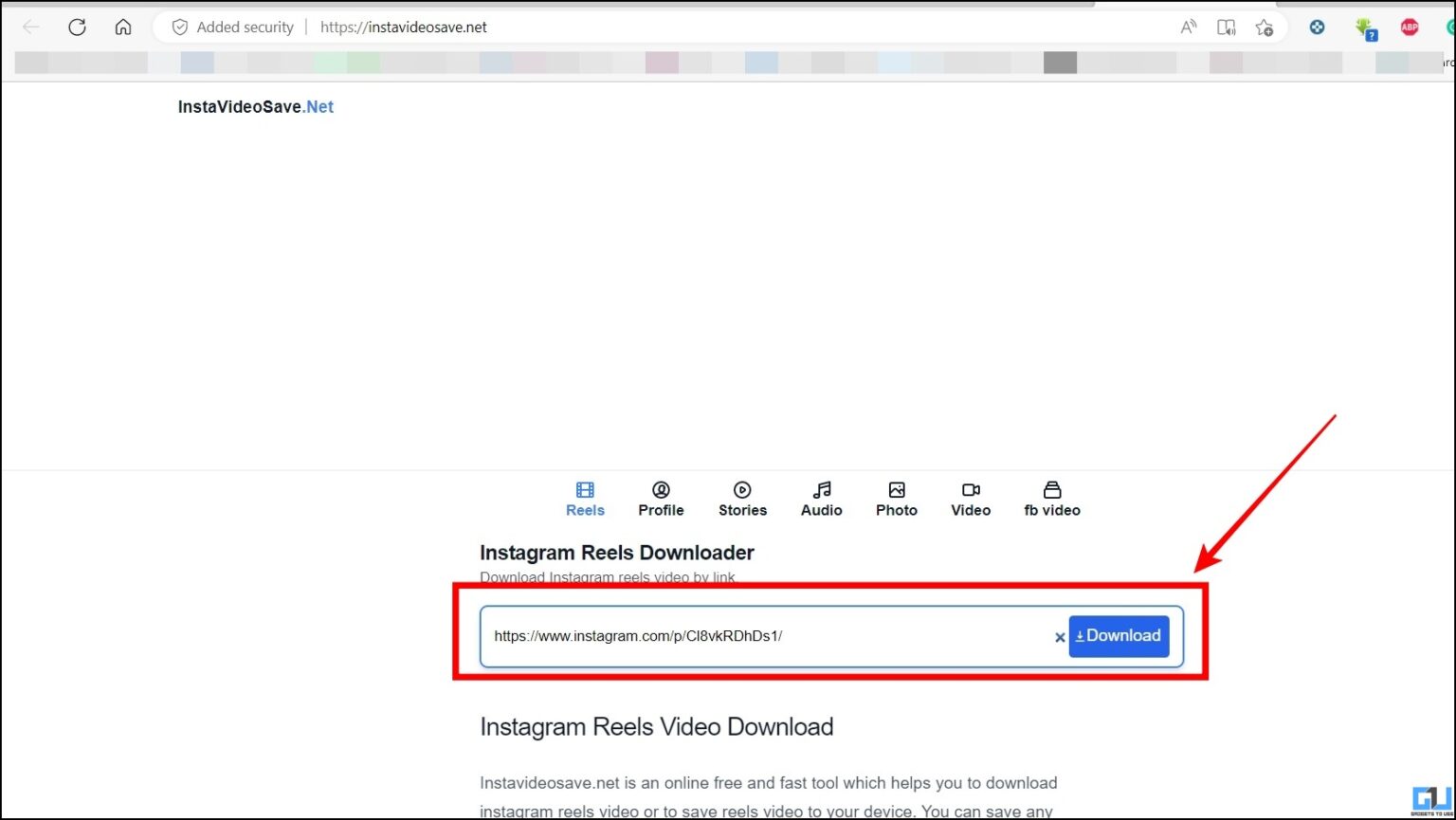
Task: Click the Download button
Action: coord(1119,636)
